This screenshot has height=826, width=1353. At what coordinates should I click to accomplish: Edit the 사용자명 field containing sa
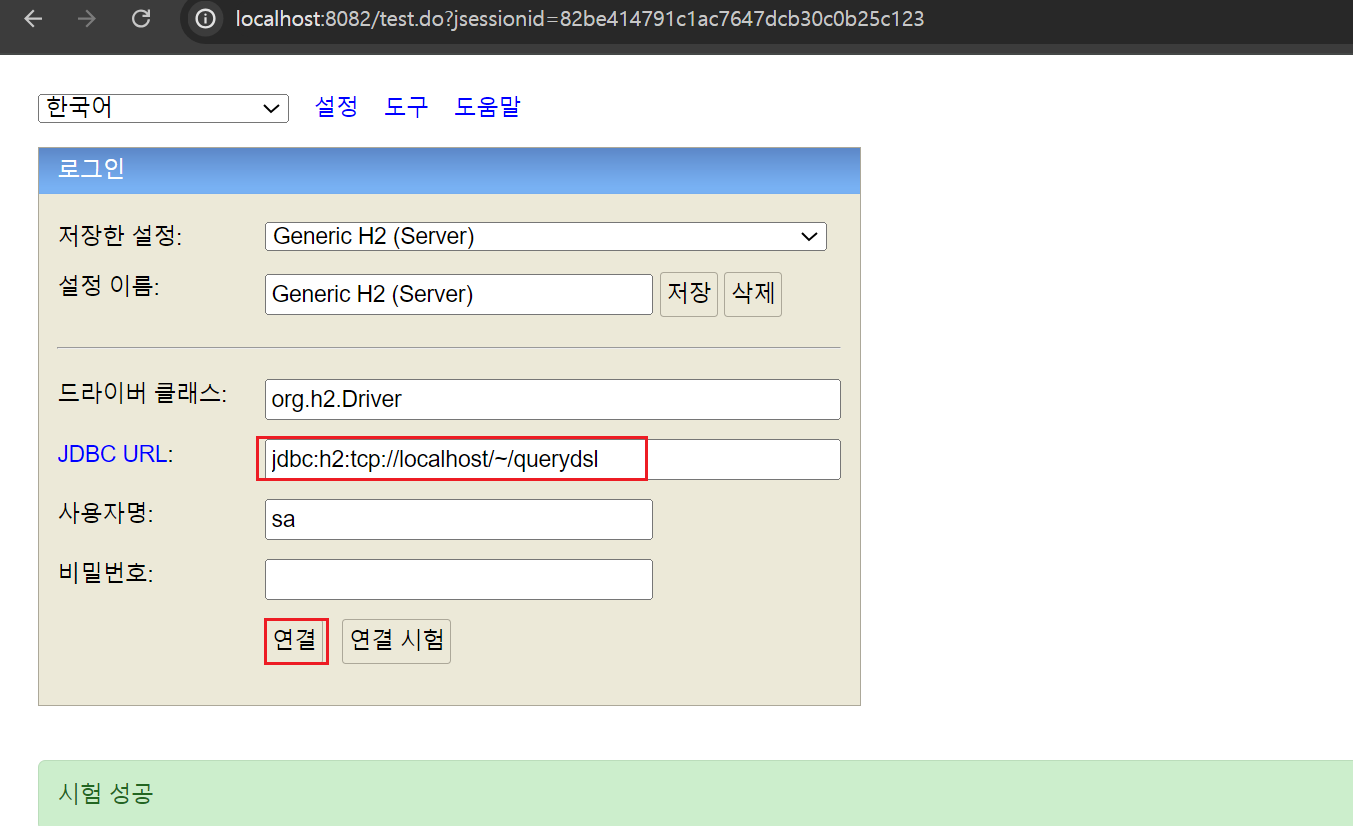point(458,519)
